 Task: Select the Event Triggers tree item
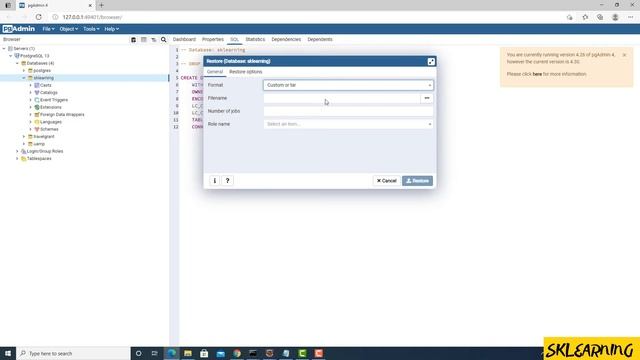[x=54, y=100]
